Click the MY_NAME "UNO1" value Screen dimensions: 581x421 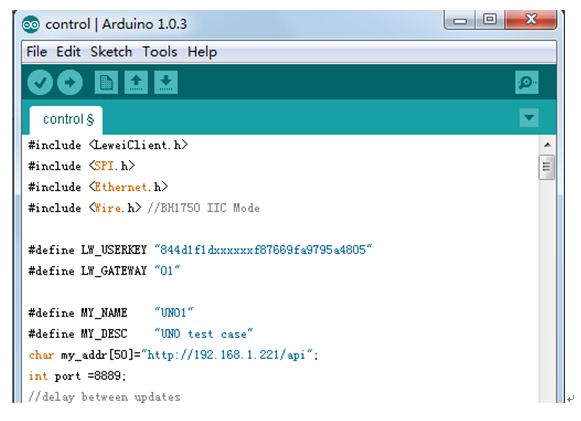(x=174, y=312)
